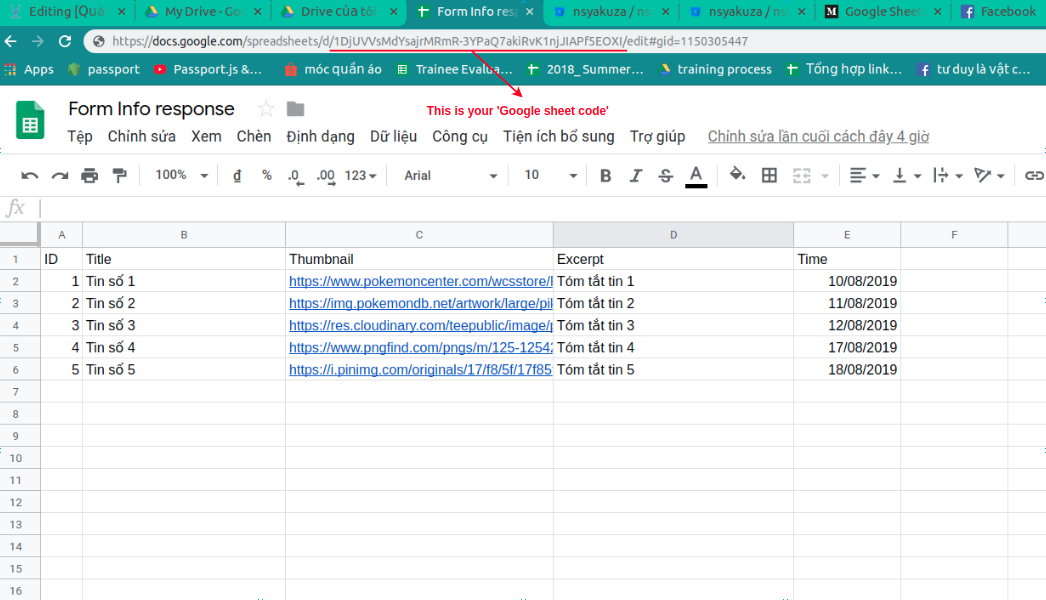
Task: Open pngfind.com thumbnail link
Action: point(421,347)
